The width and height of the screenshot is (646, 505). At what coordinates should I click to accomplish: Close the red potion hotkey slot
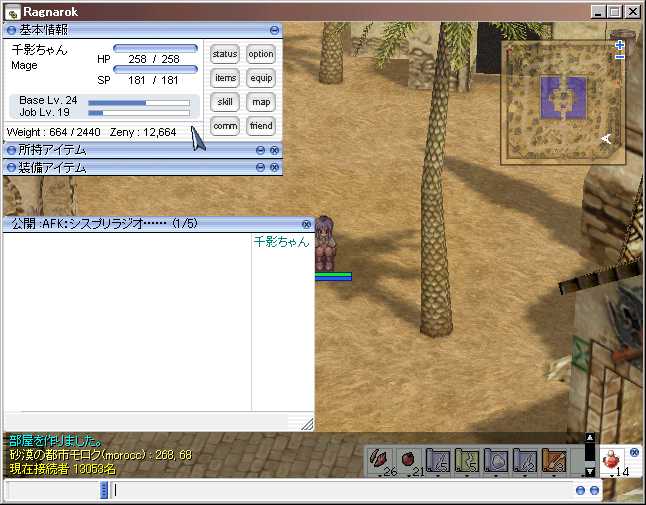click(634, 453)
